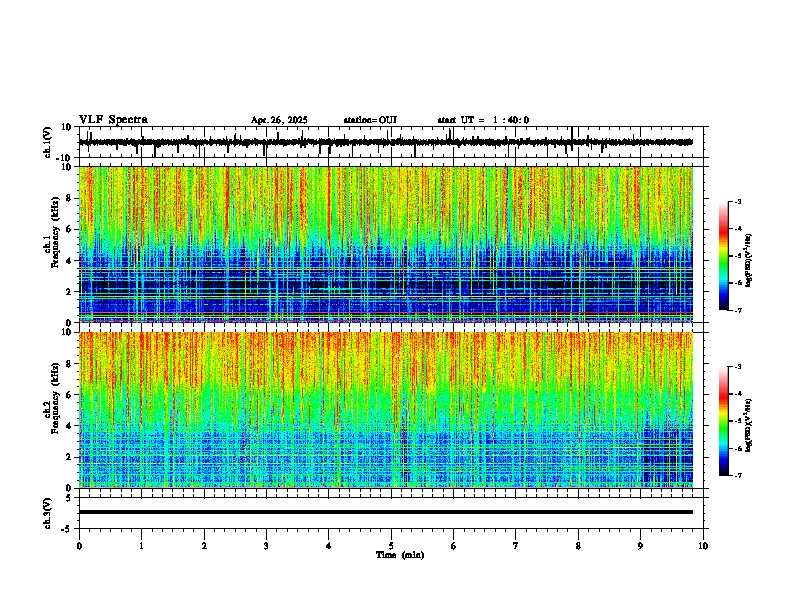Image resolution: width=792 pixels, height=612 pixels.
Task: Click time axis tick label '10'
Action: tap(703, 546)
